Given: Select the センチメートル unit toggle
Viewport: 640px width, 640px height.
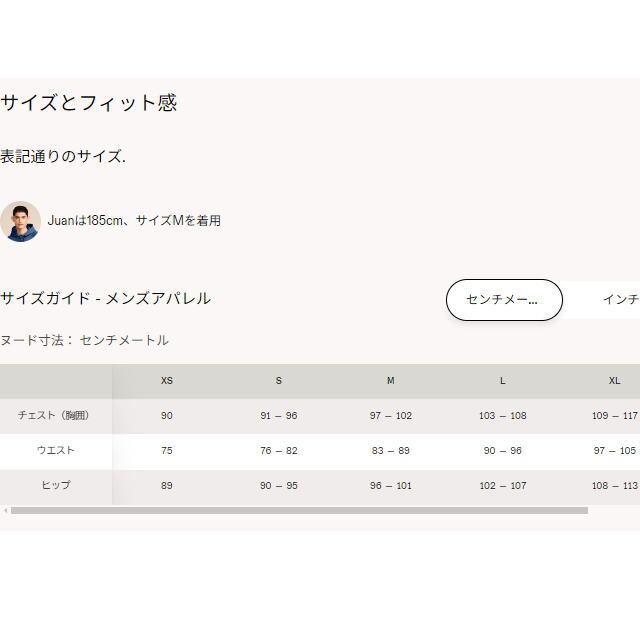Looking at the screenshot, I should click(x=504, y=300).
